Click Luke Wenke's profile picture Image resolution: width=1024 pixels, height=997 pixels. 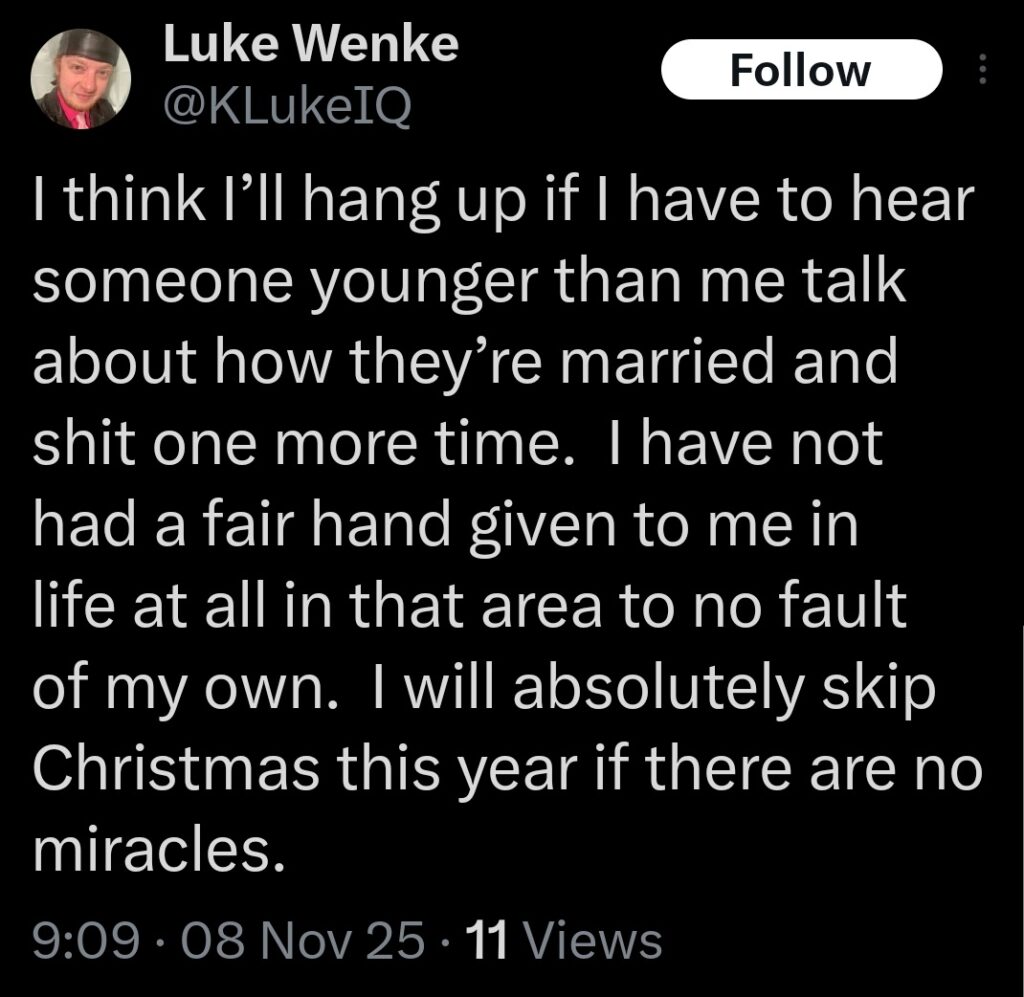[80, 78]
